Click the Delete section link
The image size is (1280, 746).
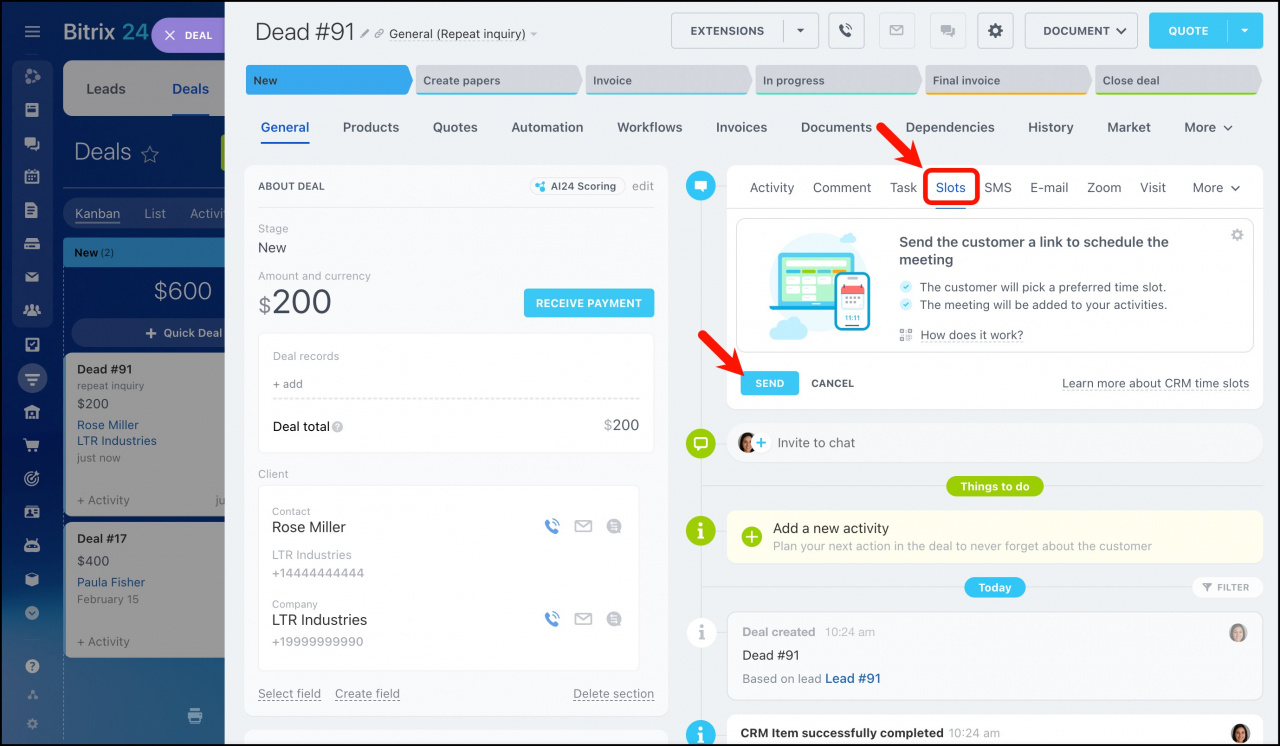click(x=613, y=693)
